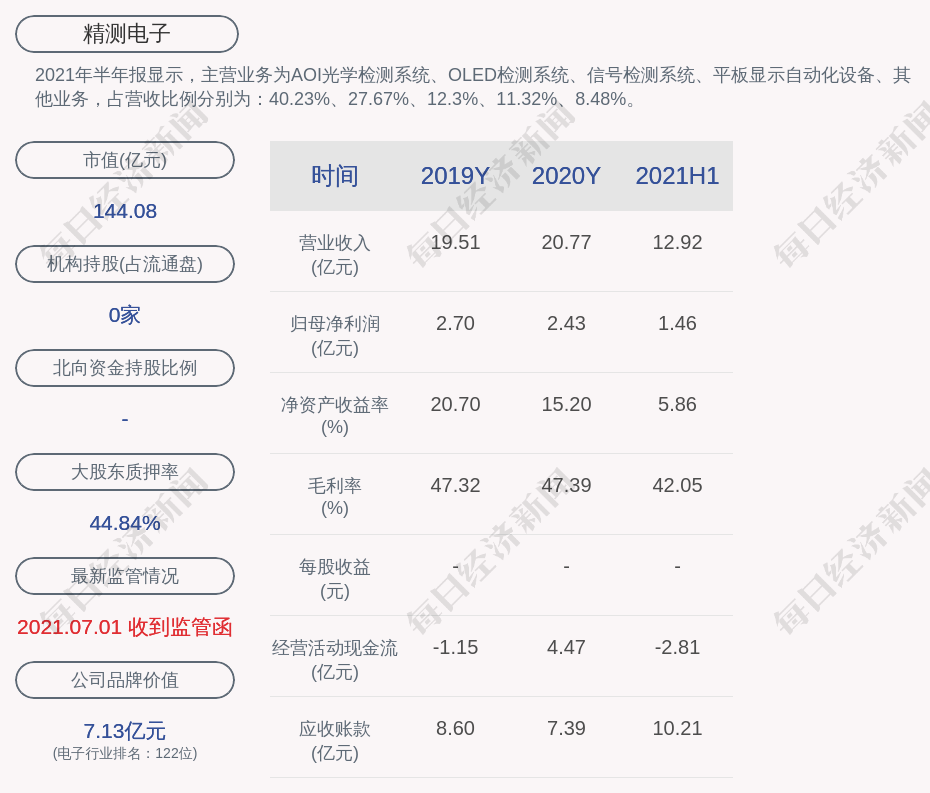
Task: Click the red 2021.07.01 收到监管函 notice
Action: coord(125,627)
